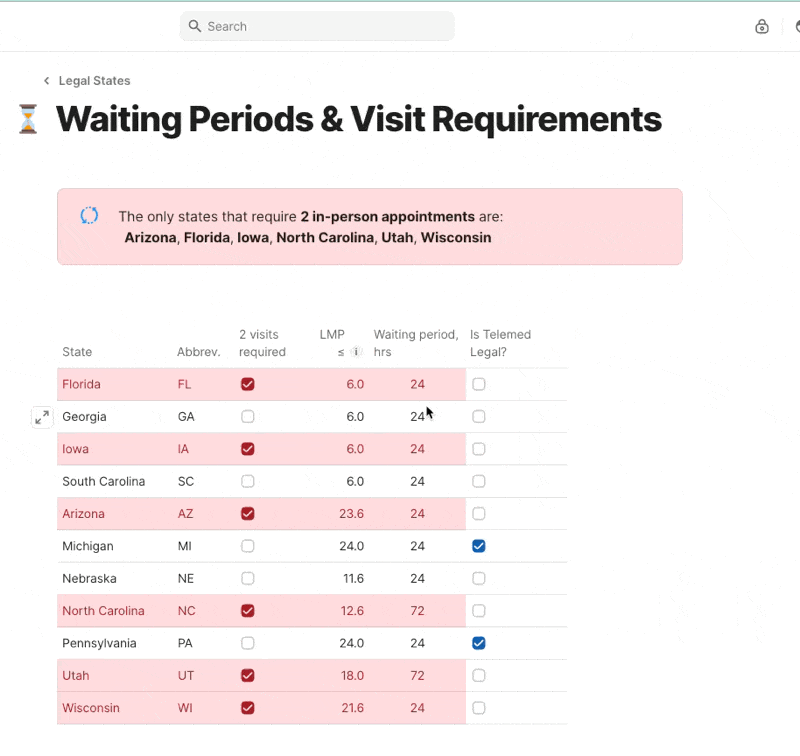Viewport: 800px width, 756px height.
Task: Uncheck Telemed Legal for Pennsylvania
Action: click(x=479, y=643)
